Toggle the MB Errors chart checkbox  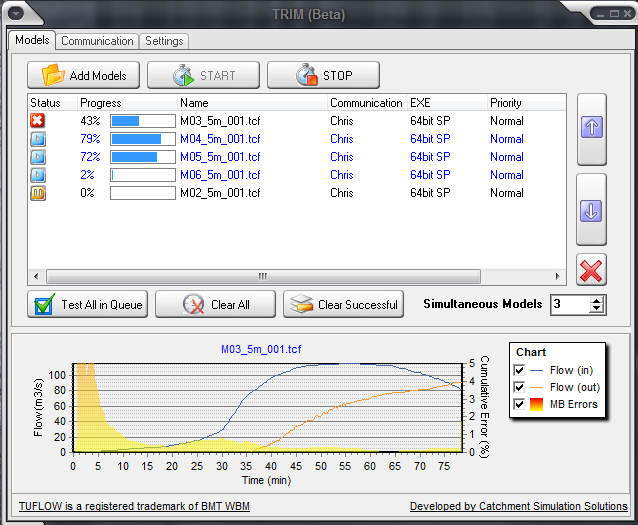[519, 405]
